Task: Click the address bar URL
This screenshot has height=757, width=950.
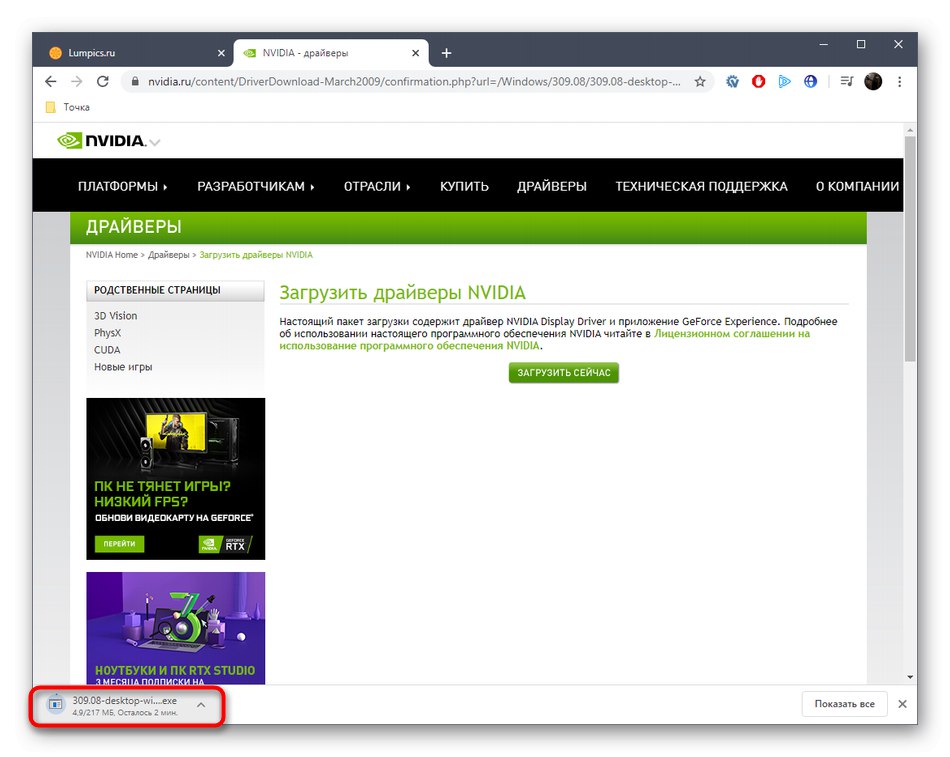Action: (x=414, y=81)
